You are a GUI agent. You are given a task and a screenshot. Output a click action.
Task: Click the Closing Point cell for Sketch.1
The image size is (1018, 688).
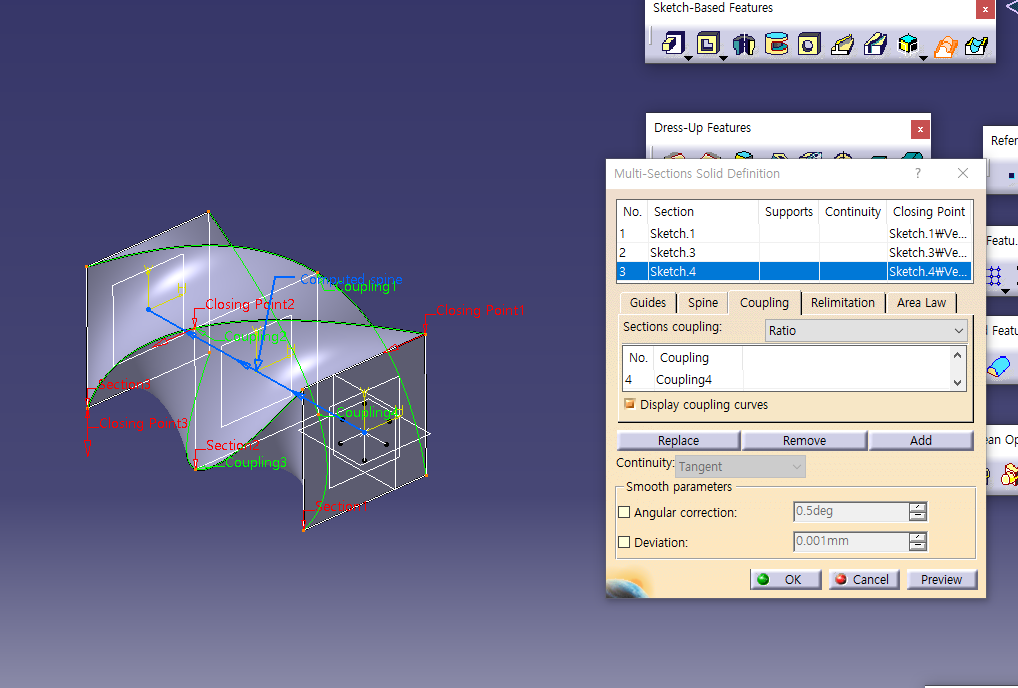tap(928, 234)
